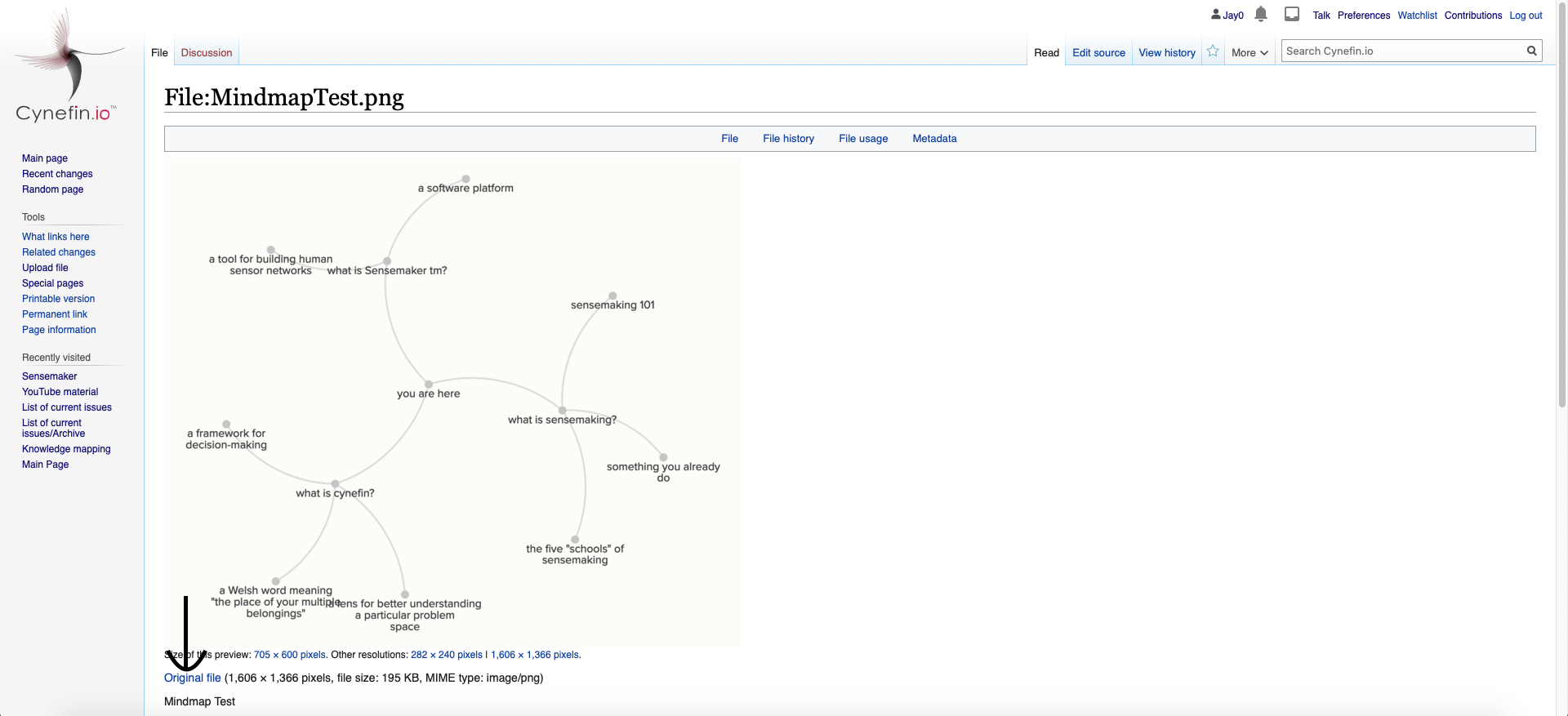Click Upload file in Tools sidebar
The height and width of the screenshot is (716, 1568).
click(x=45, y=268)
